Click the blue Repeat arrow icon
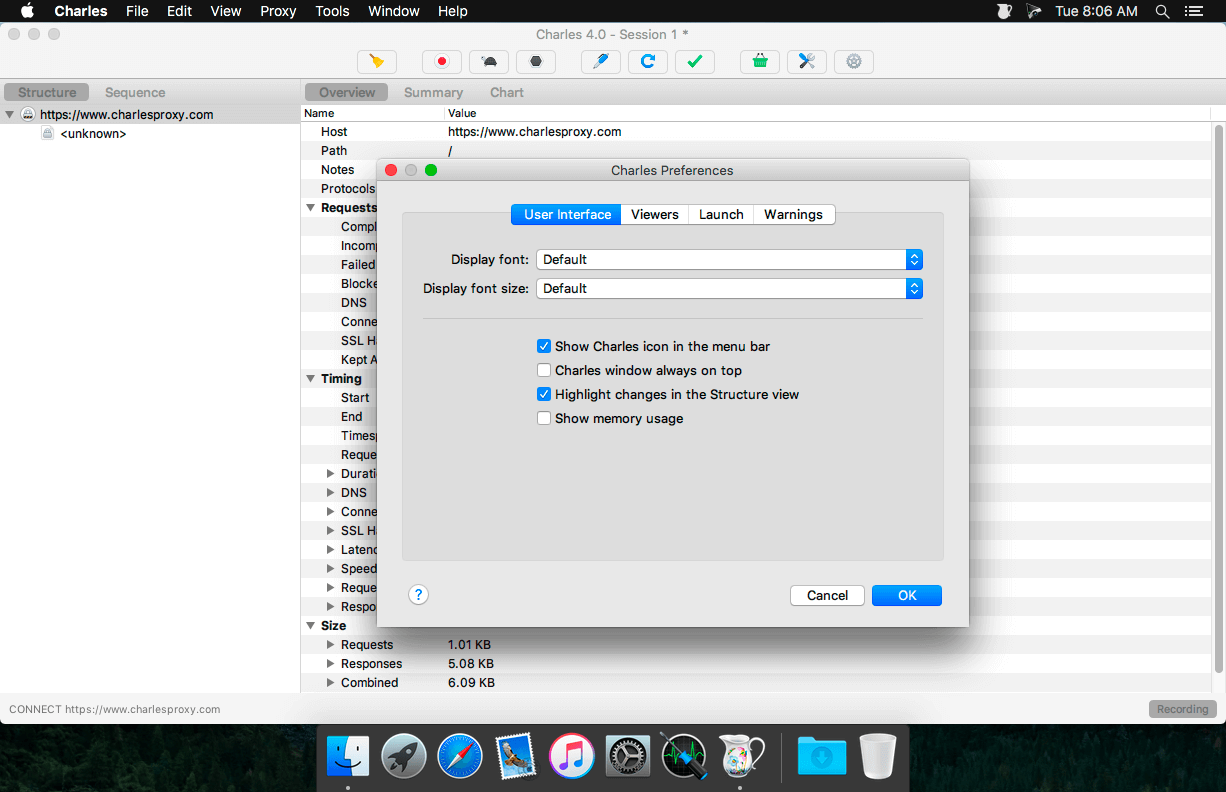Screen dimensions: 1226x792 648,62
